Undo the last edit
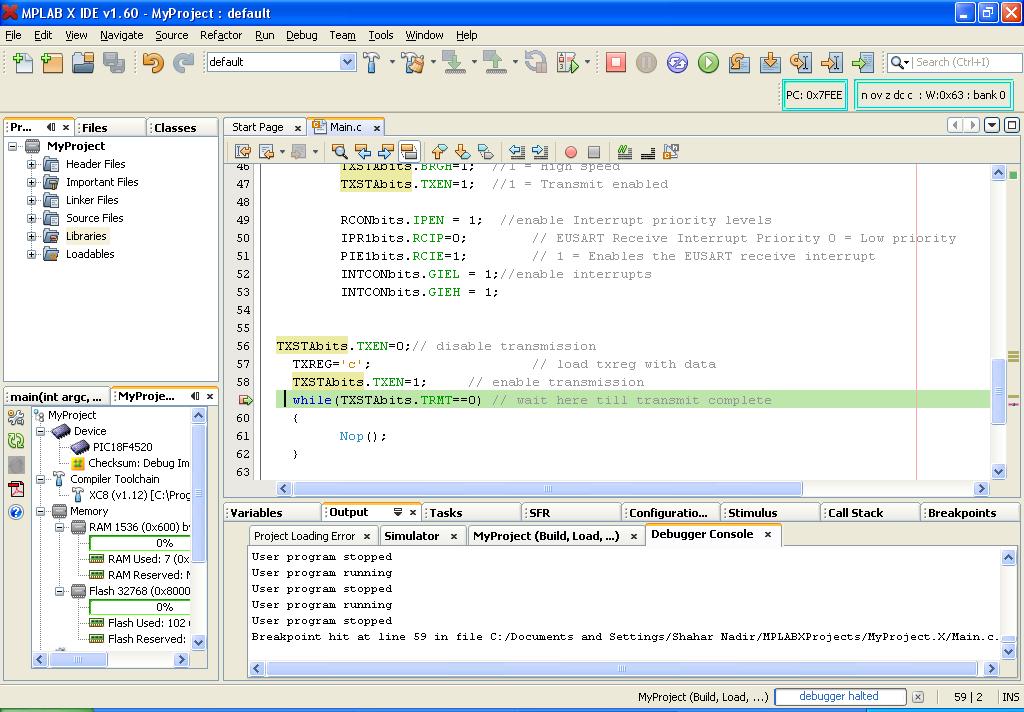The width and height of the screenshot is (1024, 712). [x=153, y=62]
